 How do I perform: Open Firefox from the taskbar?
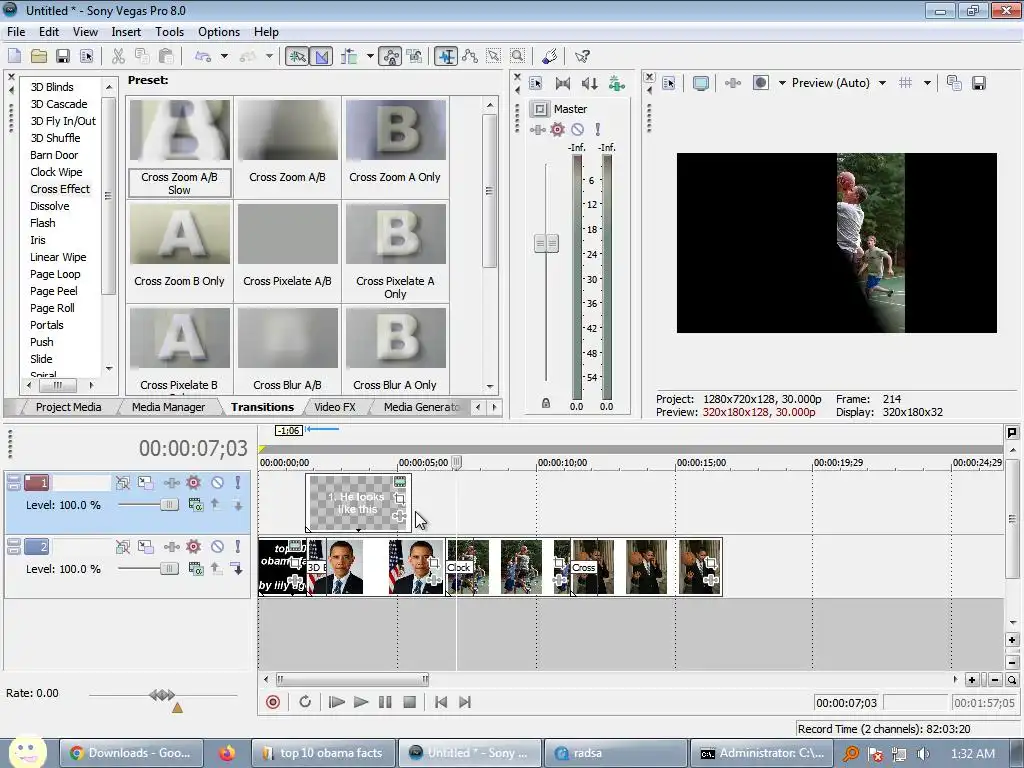(227, 753)
